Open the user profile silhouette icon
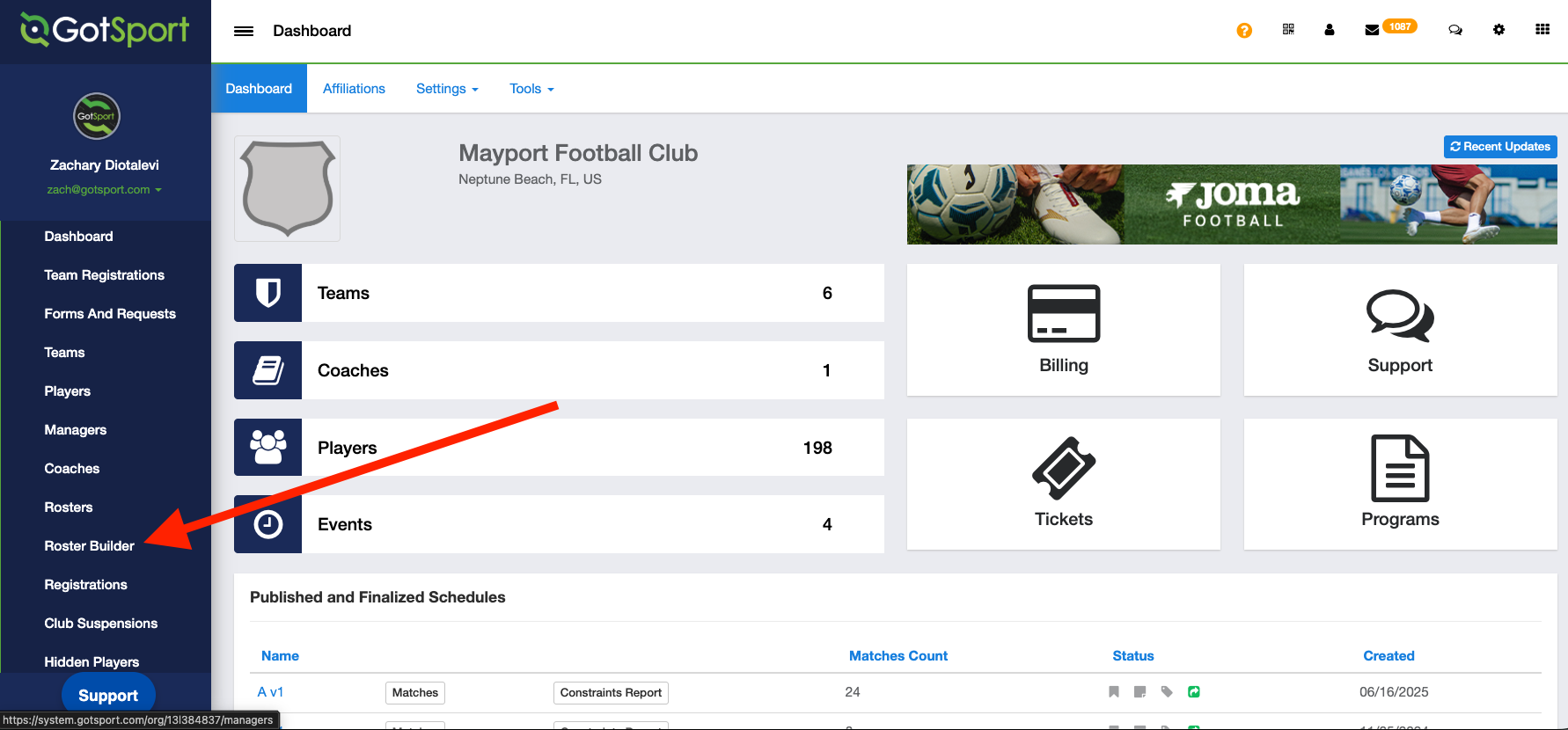1568x730 pixels. (x=1330, y=30)
